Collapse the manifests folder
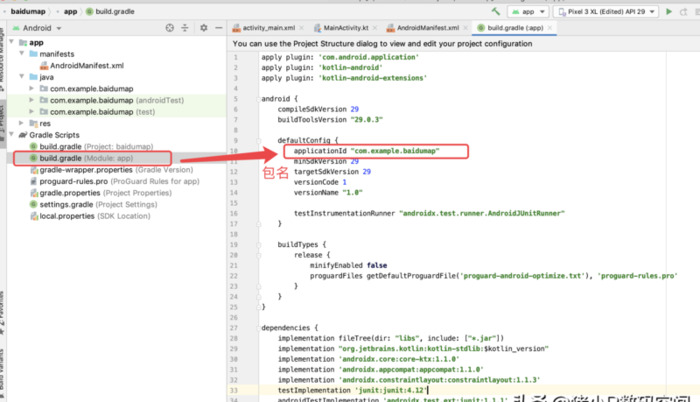This screenshot has height=402, width=700. tap(22, 54)
